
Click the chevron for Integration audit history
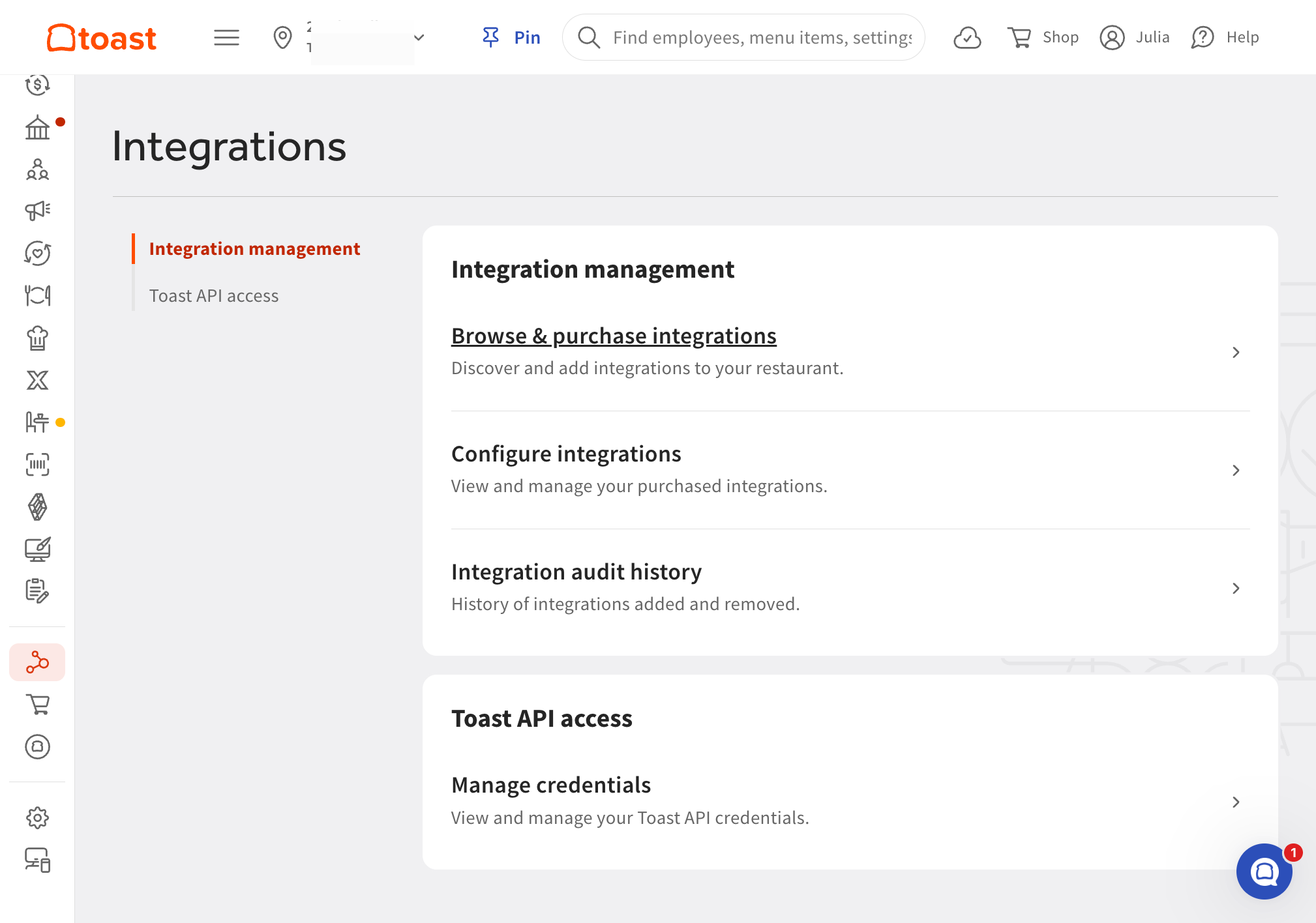[x=1235, y=588]
